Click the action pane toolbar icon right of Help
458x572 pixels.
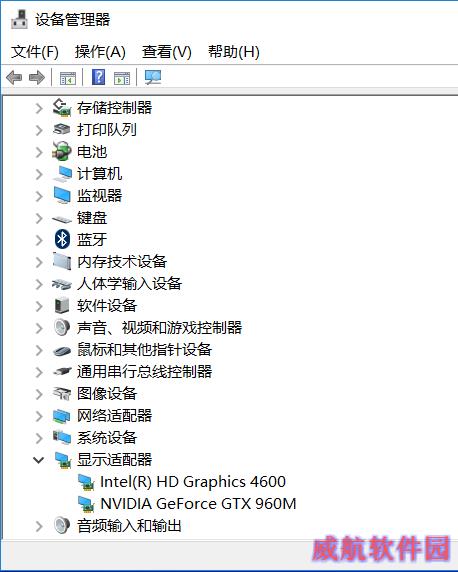[x=122, y=78]
